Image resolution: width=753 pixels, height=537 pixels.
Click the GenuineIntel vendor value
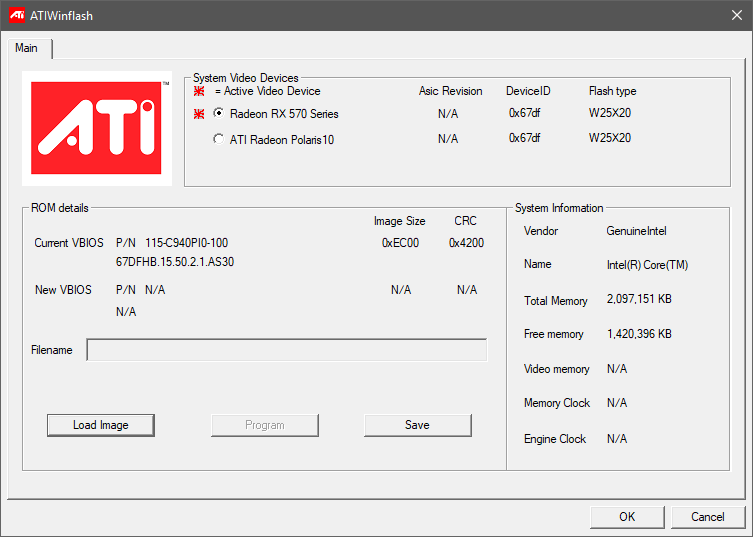[x=636, y=231]
